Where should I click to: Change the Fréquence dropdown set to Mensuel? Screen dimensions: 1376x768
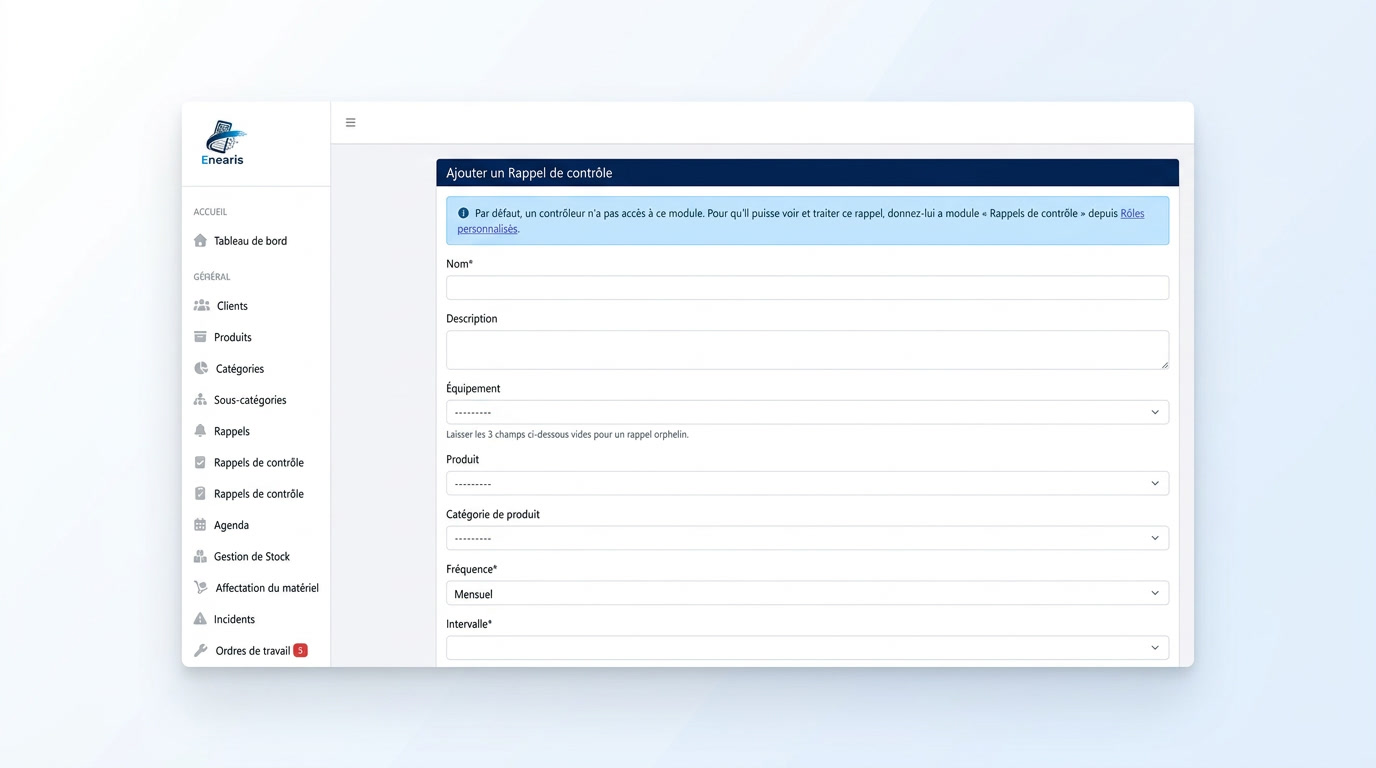(807, 593)
